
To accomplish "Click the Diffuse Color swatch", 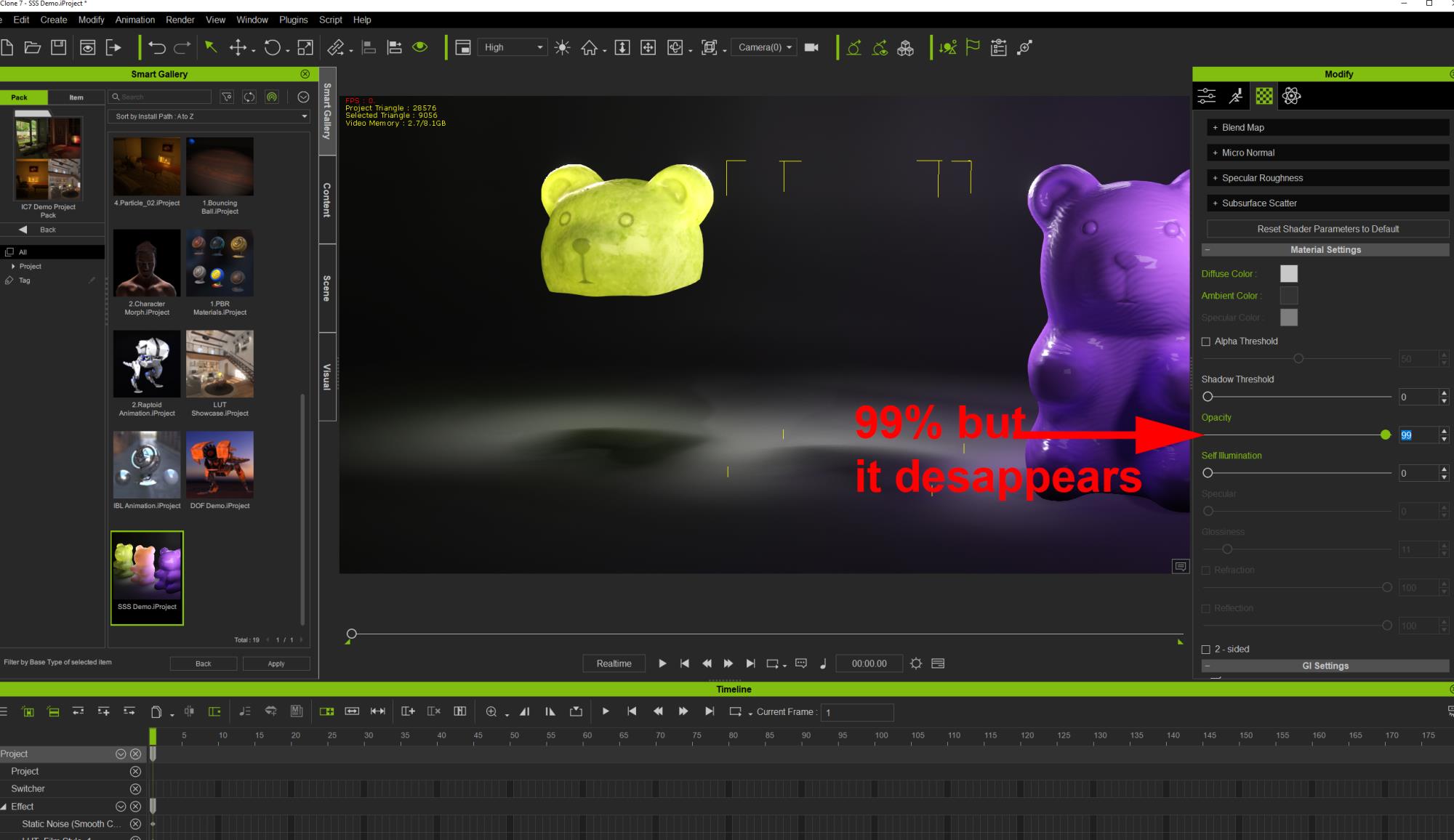I will click(1288, 274).
